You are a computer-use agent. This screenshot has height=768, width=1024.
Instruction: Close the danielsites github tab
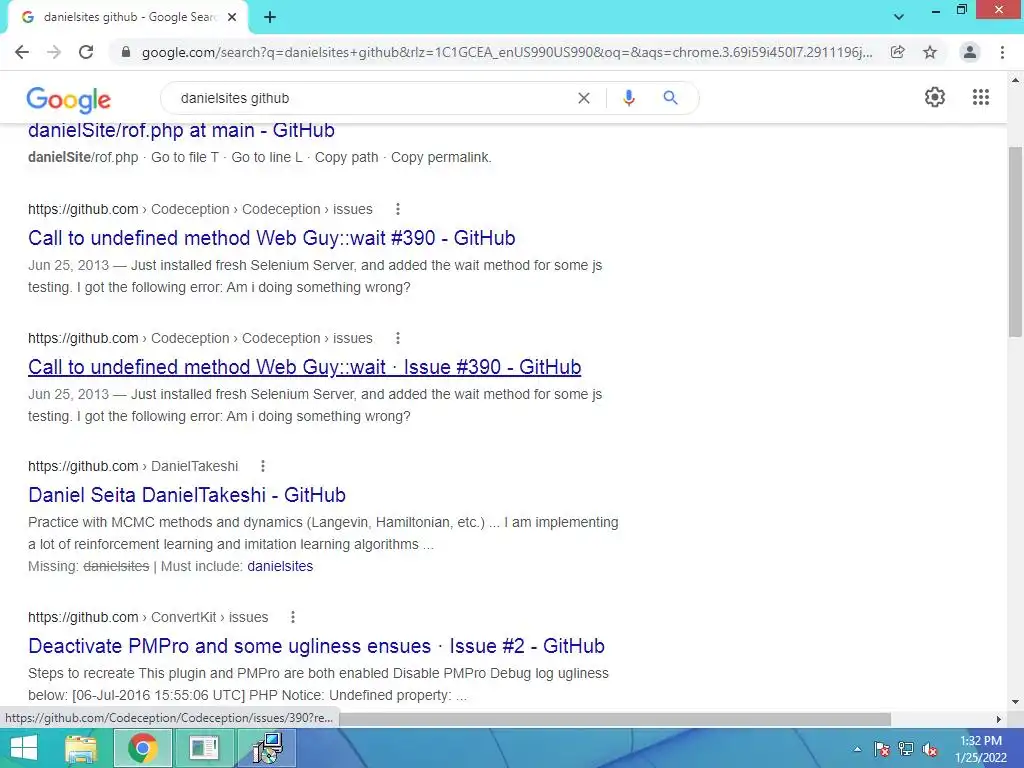232,17
